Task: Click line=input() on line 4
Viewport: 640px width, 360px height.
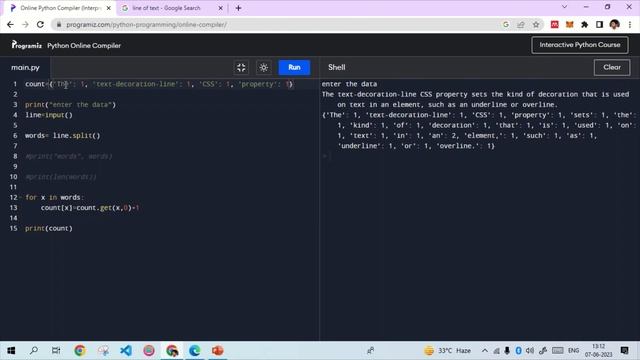Action: coord(49,115)
